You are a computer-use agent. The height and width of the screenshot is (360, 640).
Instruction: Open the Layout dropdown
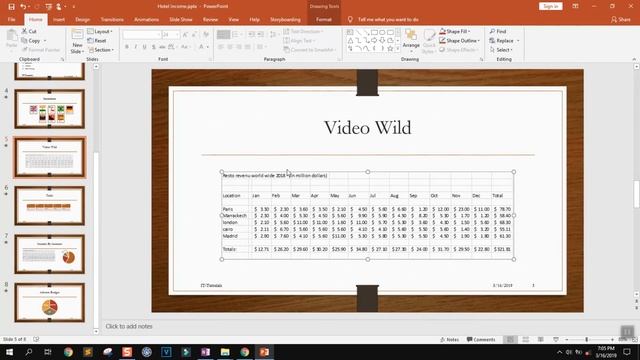point(100,31)
